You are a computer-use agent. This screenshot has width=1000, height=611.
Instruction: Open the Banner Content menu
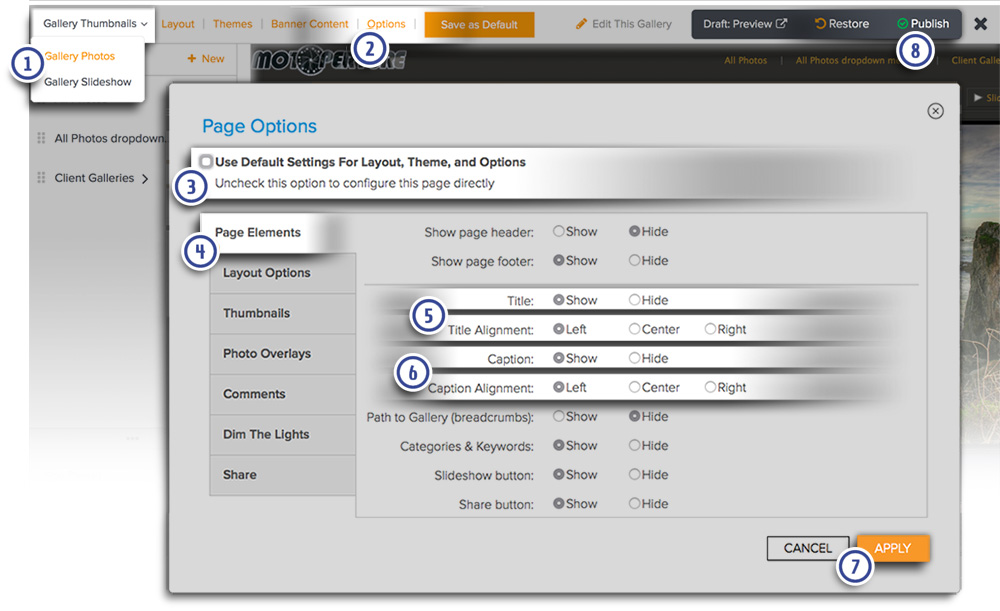[309, 24]
